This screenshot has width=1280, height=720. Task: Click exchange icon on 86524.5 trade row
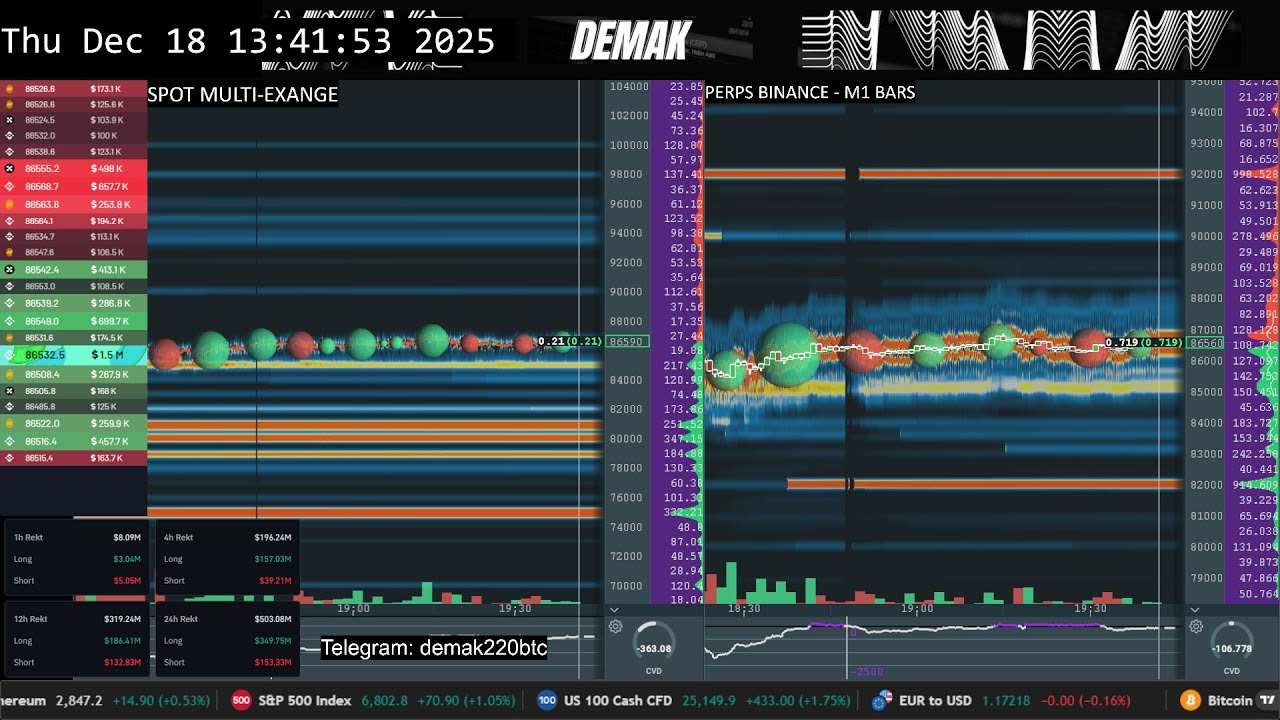pos(10,120)
